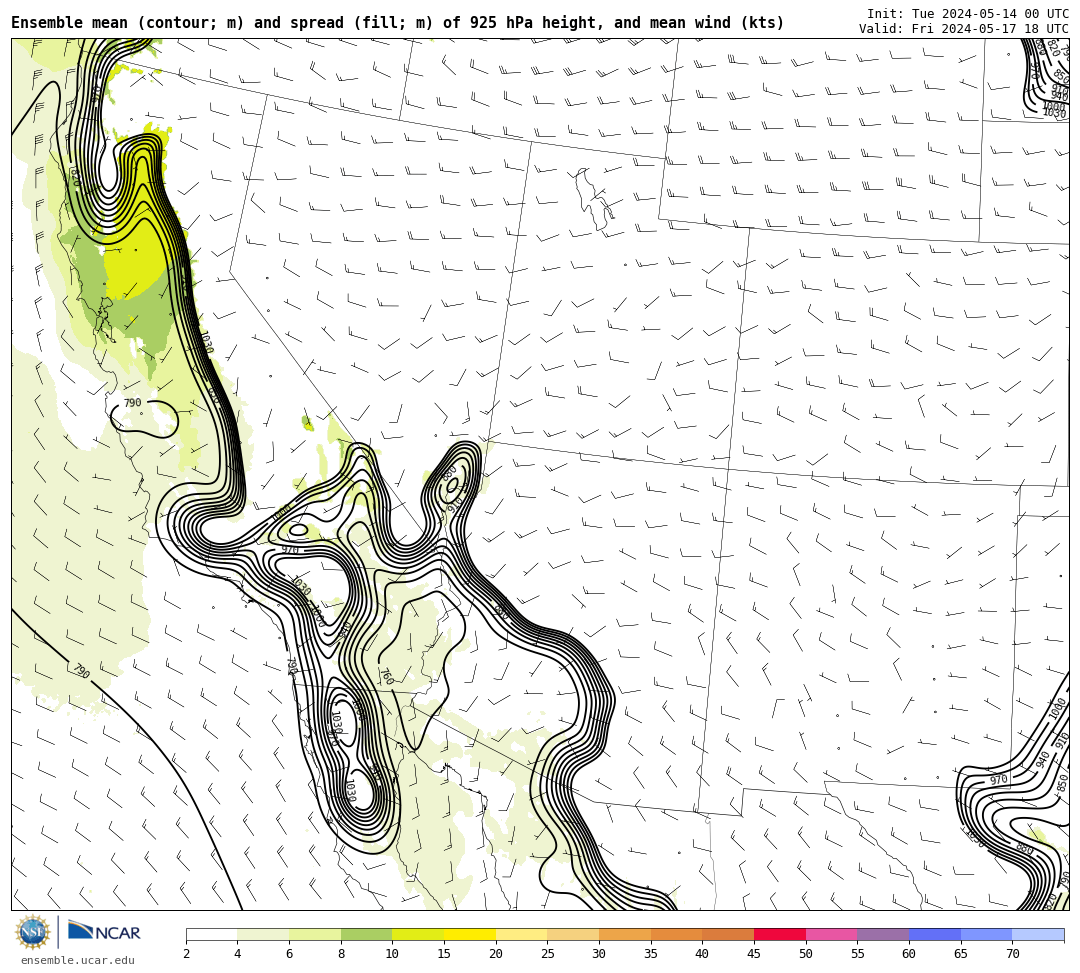Click the colorbar tick label 70
Image resolution: width=1080 pixels, height=973 pixels.
click(x=1012, y=954)
